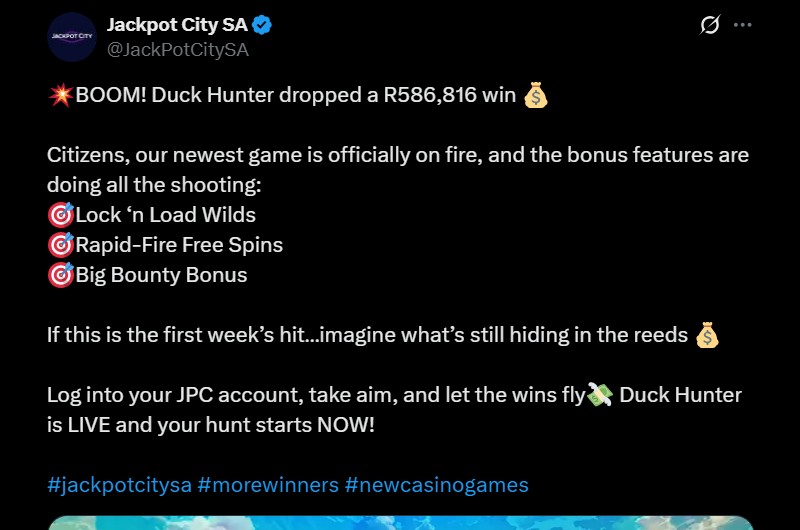Click target emoji beside Rapid-Fire Free Spins
This screenshot has height=530, width=800.
click(60, 245)
